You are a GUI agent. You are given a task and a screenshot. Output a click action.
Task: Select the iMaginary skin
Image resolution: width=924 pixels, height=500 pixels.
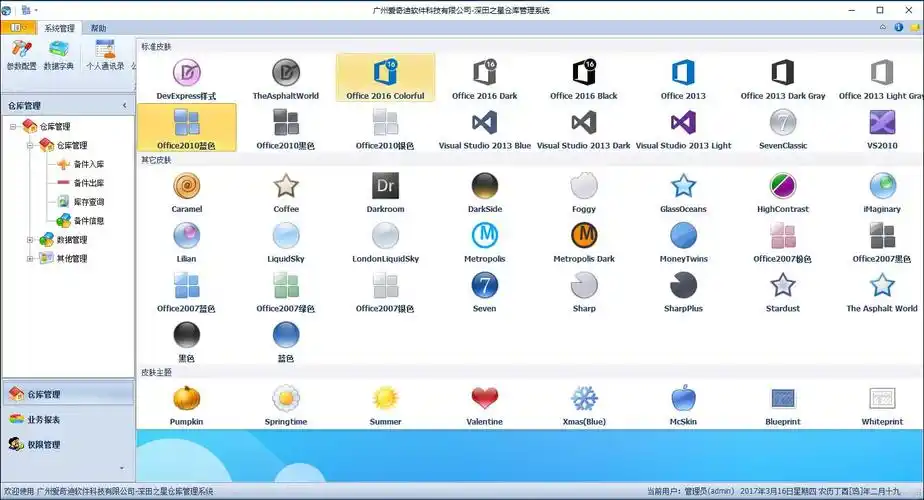click(x=882, y=192)
